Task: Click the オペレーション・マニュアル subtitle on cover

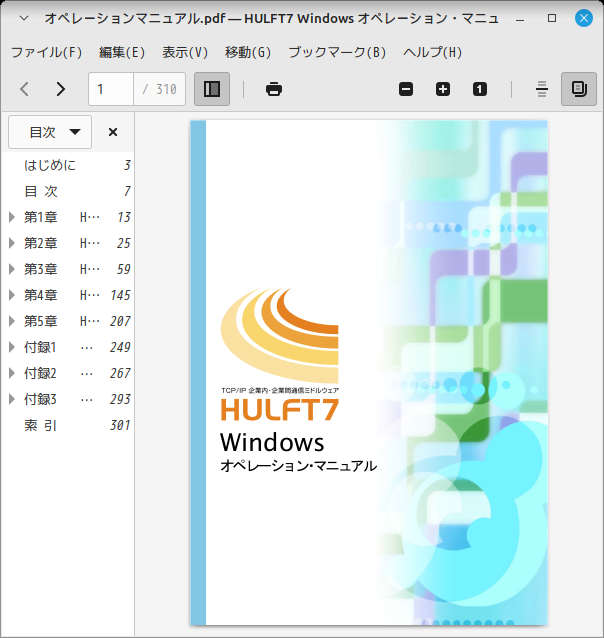Action: 298,466
